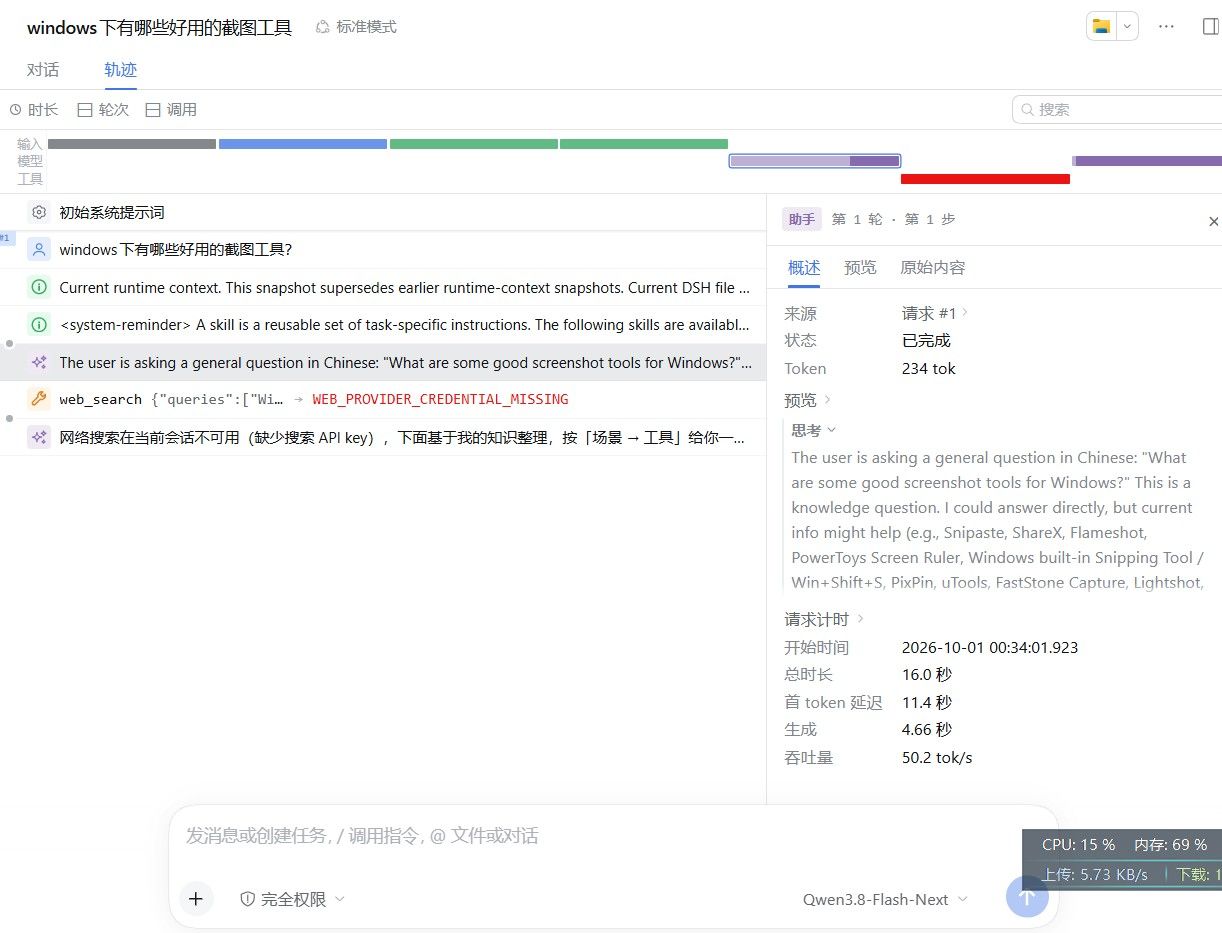Click the sparkle icon on the 网络搜索 reply row
Viewport: 1222px width, 933px height.
(39, 437)
